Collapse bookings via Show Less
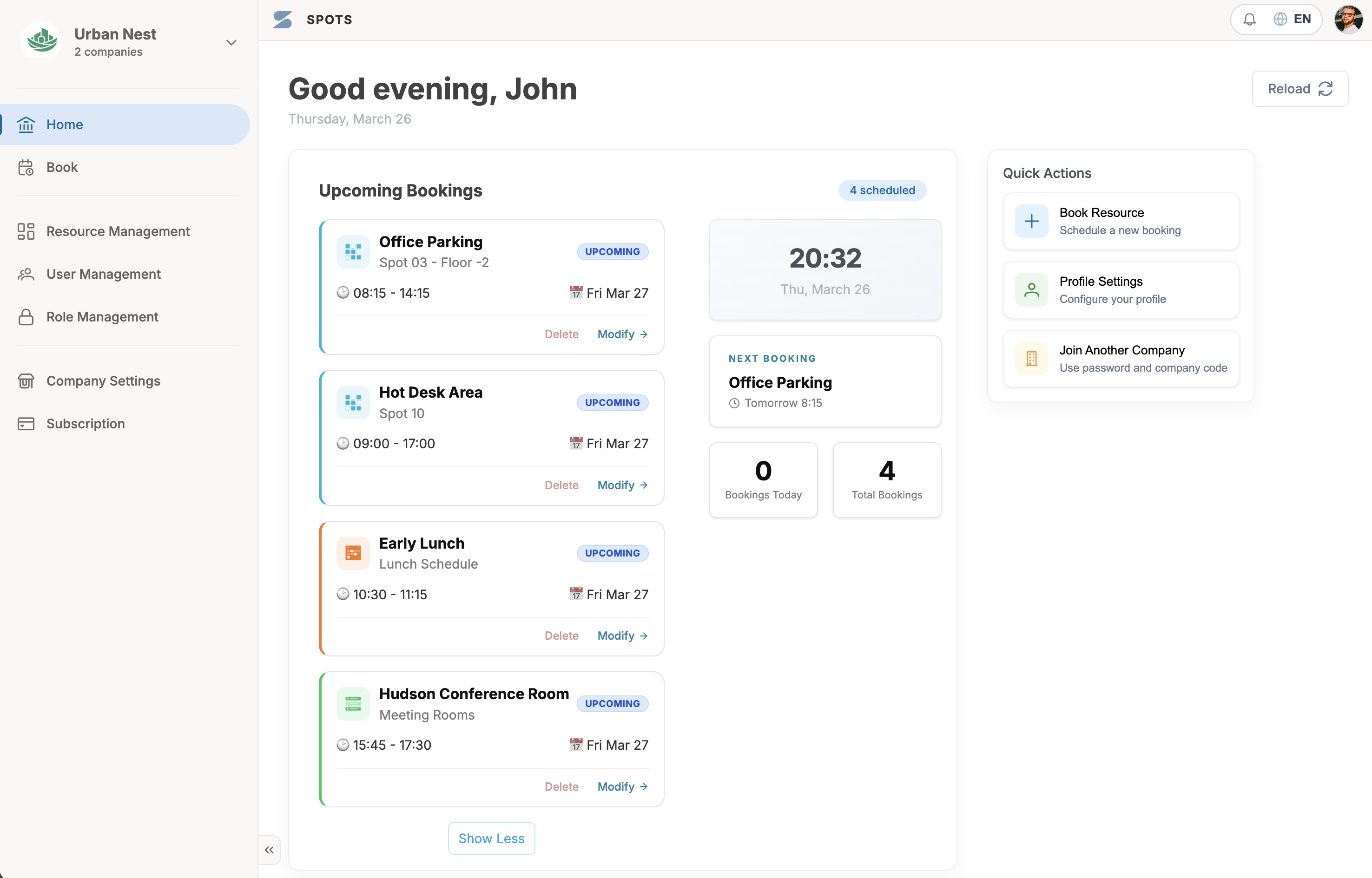 491,838
